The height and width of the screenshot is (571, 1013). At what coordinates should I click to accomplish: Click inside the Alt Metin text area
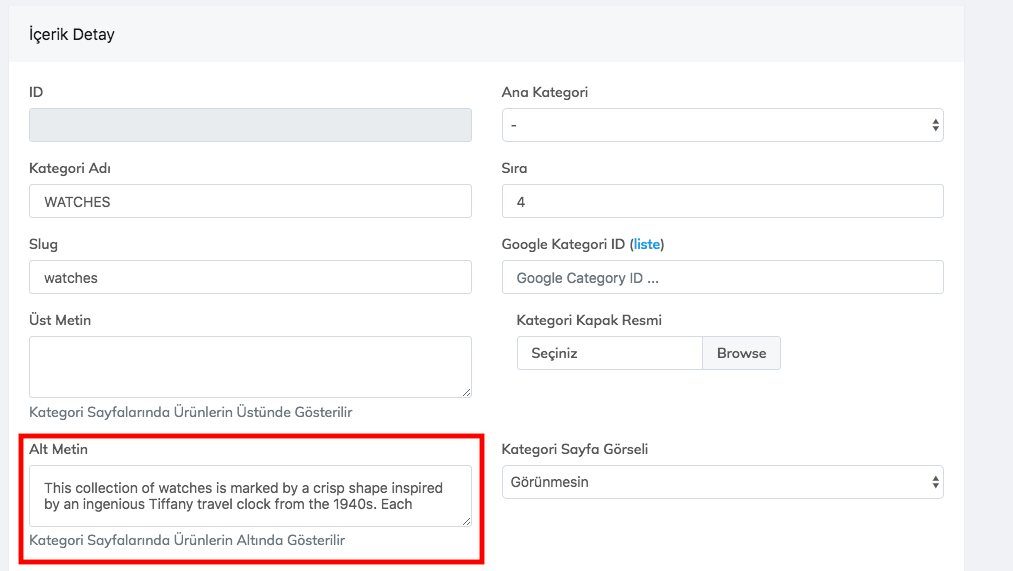(x=250, y=495)
